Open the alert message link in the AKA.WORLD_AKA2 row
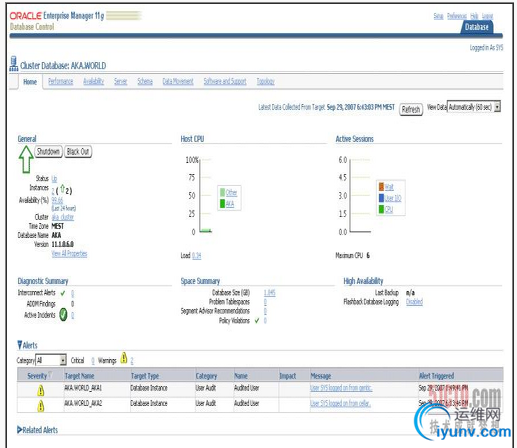This screenshot has width=517, height=448. point(340,403)
